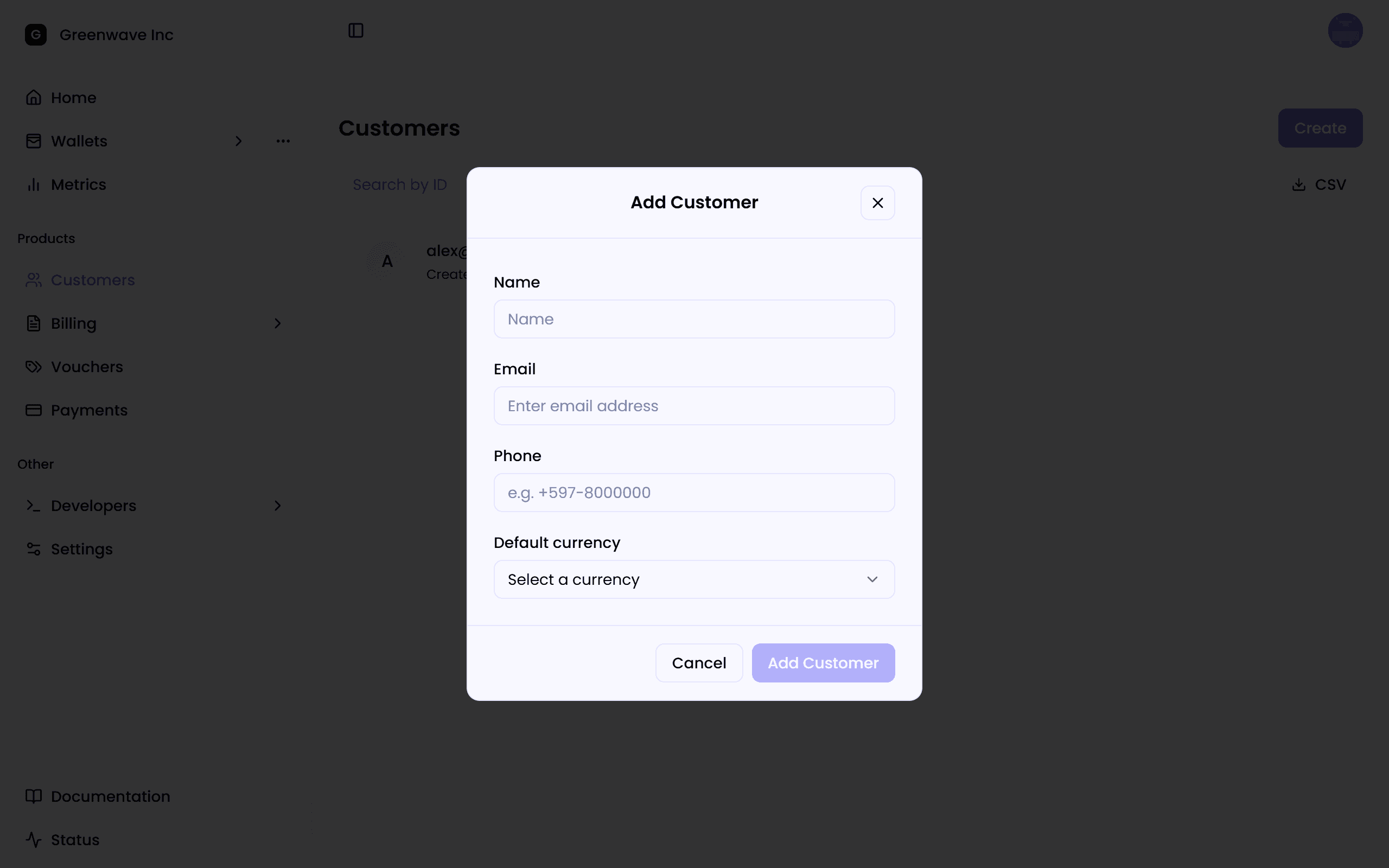Click the Vouchers tag icon

tap(34, 367)
